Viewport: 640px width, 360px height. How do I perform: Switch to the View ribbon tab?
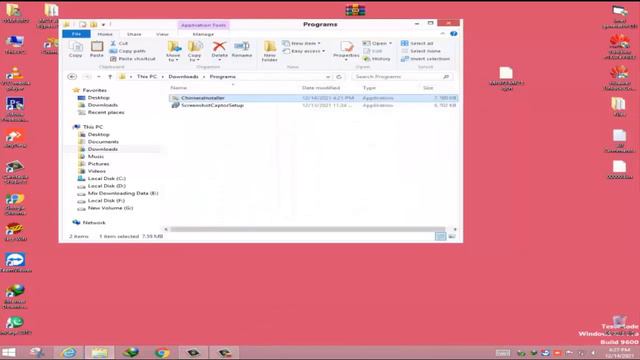pos(162,34)
